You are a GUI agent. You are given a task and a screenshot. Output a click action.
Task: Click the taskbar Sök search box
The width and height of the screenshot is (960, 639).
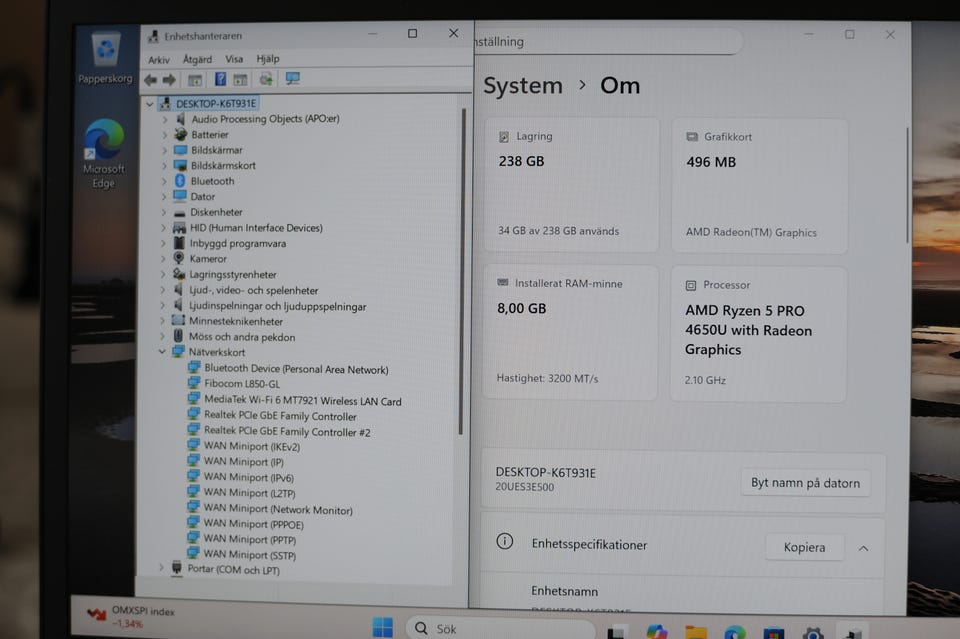[500, 629]
